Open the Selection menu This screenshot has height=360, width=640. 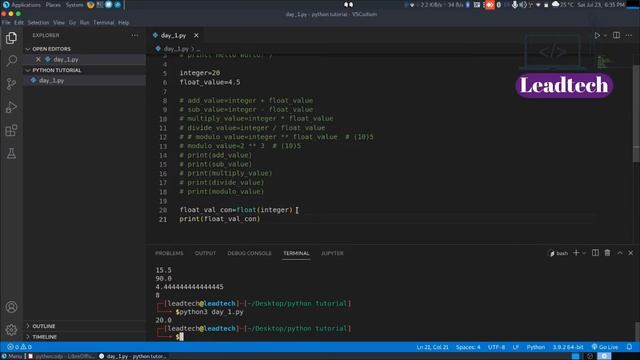38,22
